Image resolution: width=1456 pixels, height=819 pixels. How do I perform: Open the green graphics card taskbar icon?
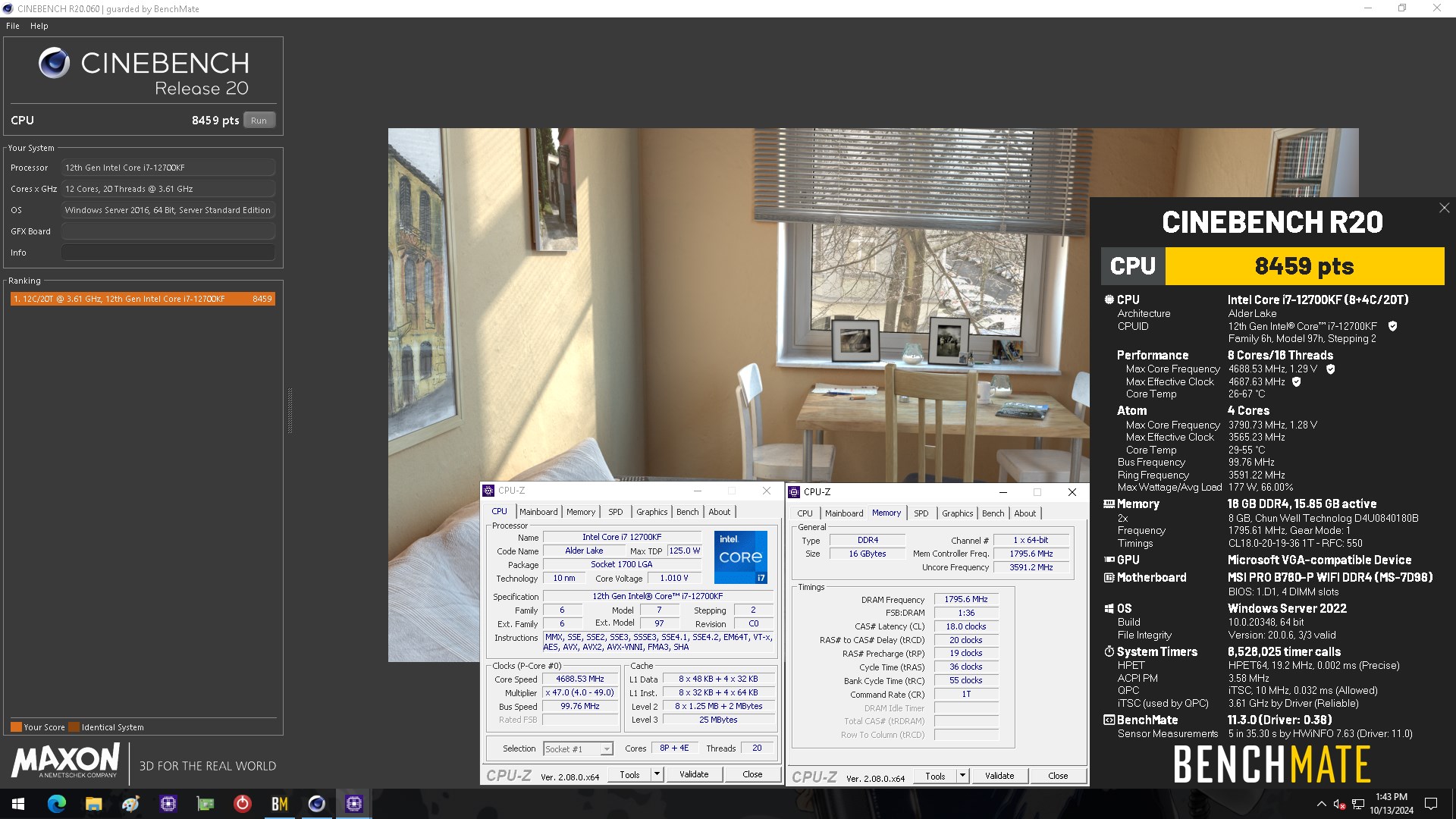(x=205, y=804)
